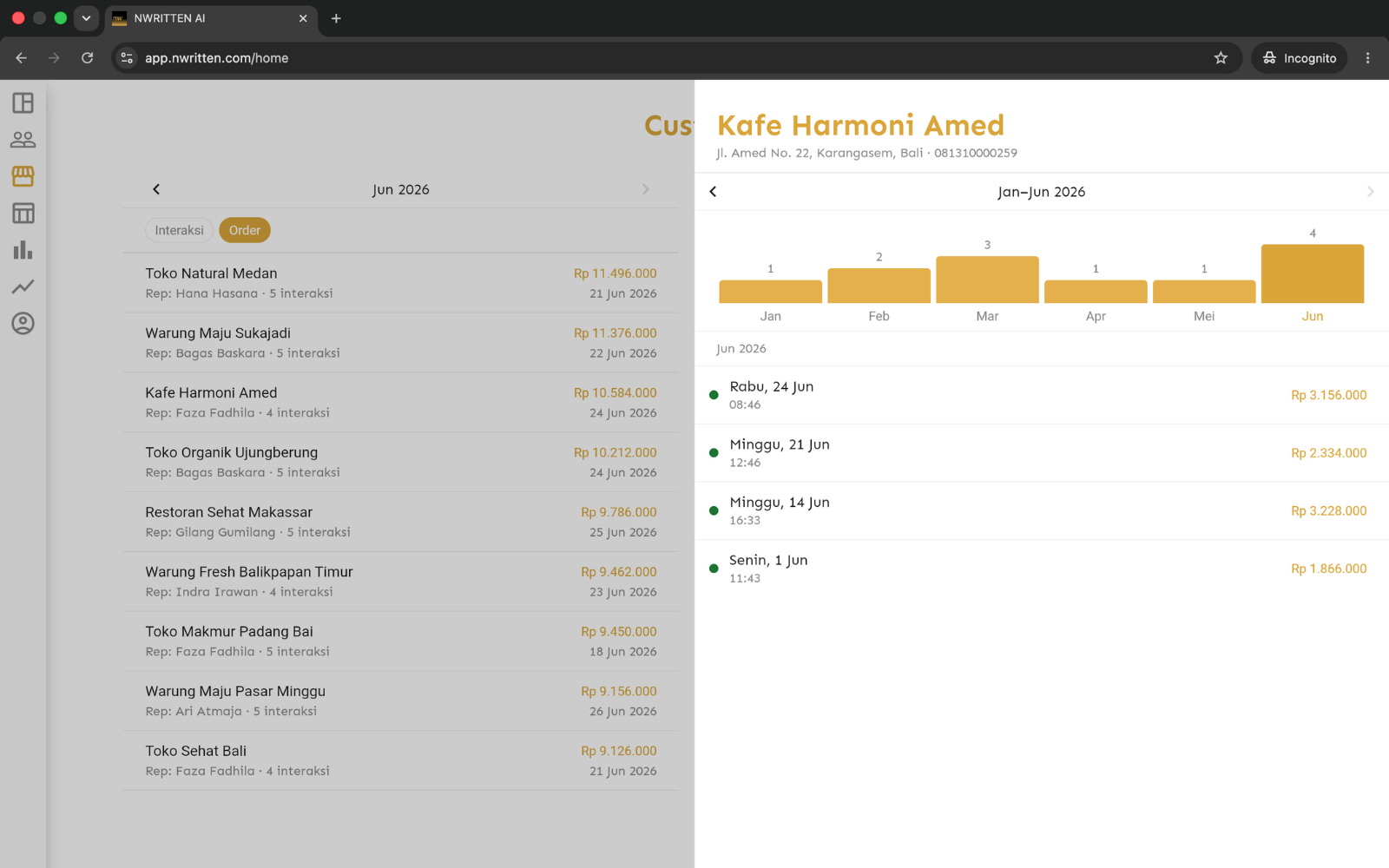Viewport: 1389px width, 868px height.
Task: Select the Order filter chip
Action: click(245, 230)
